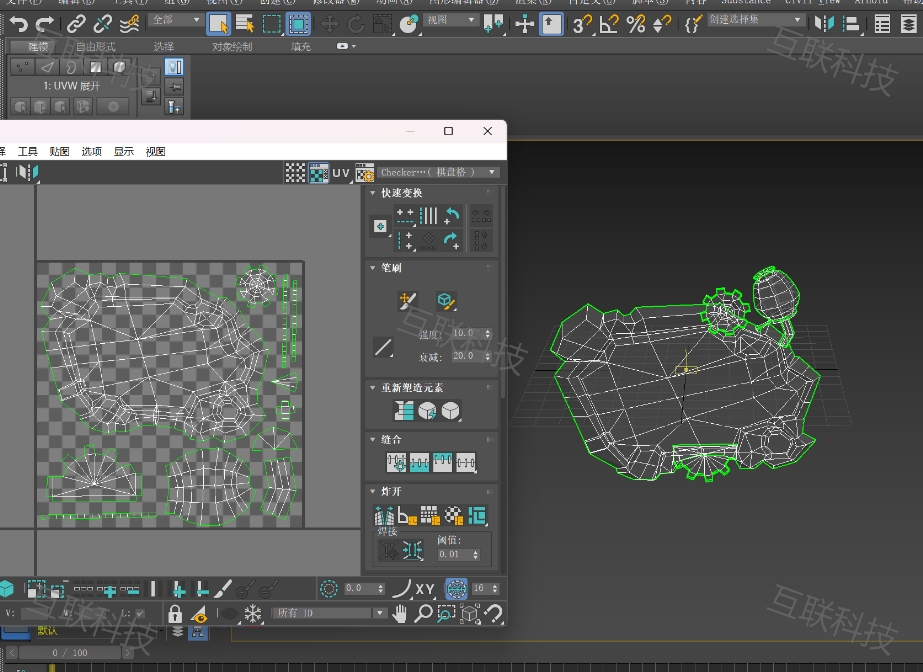Click the weld threshold 0.01 field
The height and width of the screenshot is (672, 923).
point(459,554)
